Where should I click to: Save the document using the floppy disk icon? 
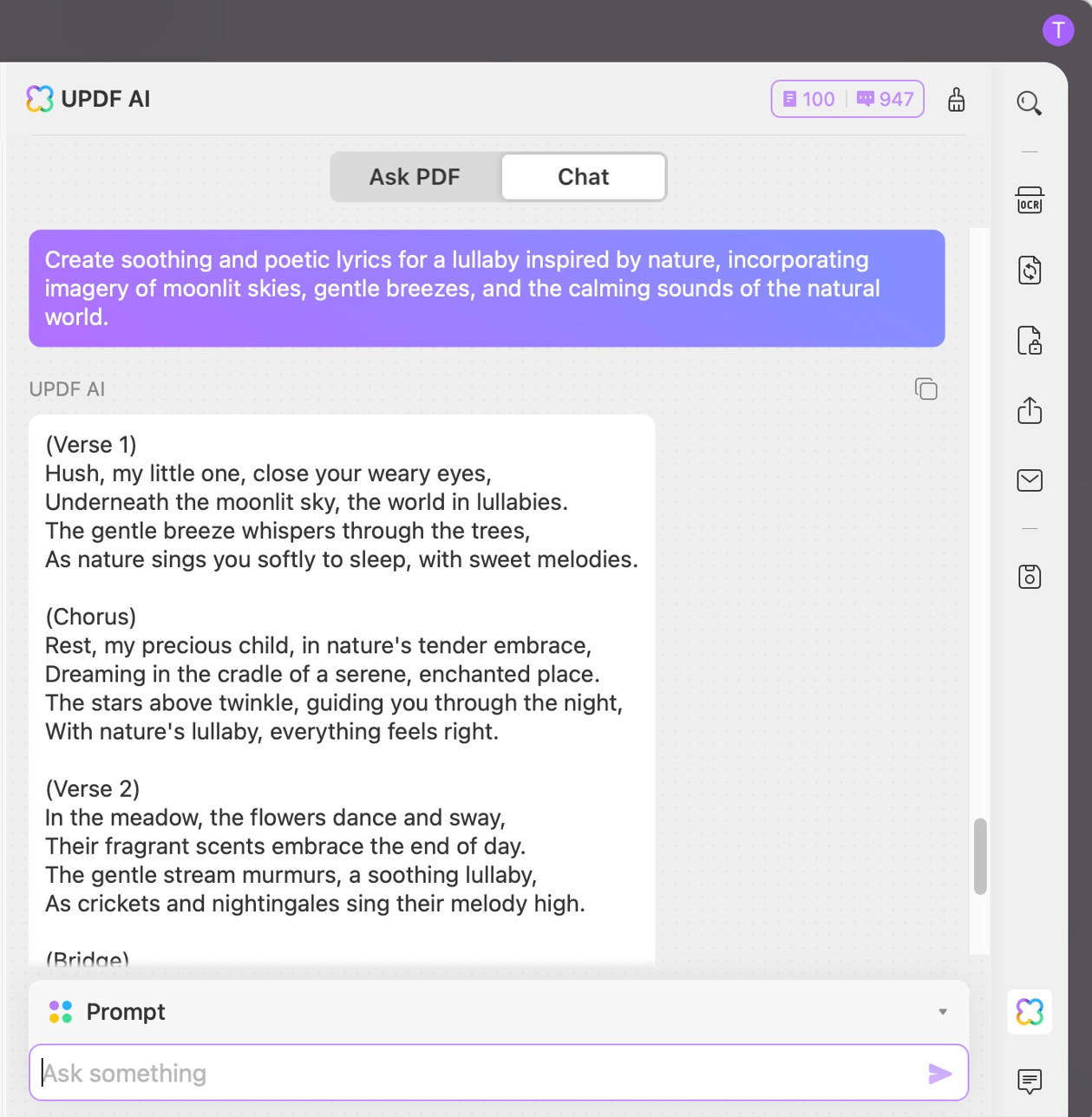click(x=1030, y=577)
